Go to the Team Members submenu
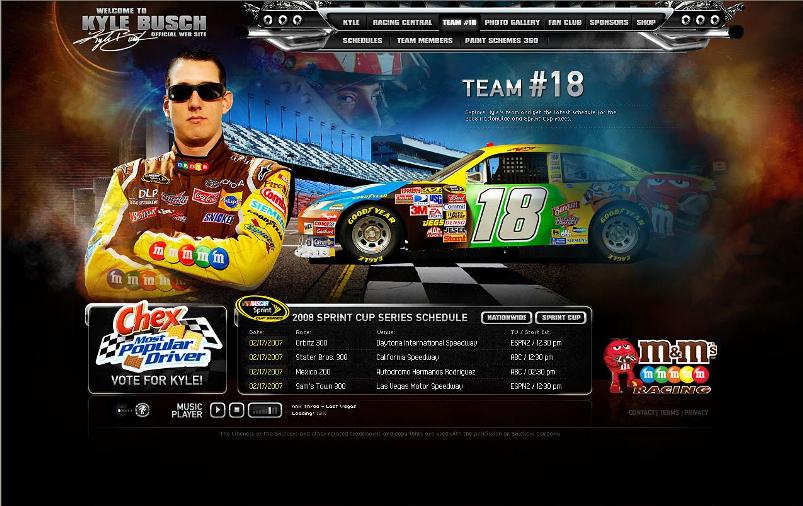Image resolution: width=803 pixels, height=506 pixels. 425,40
